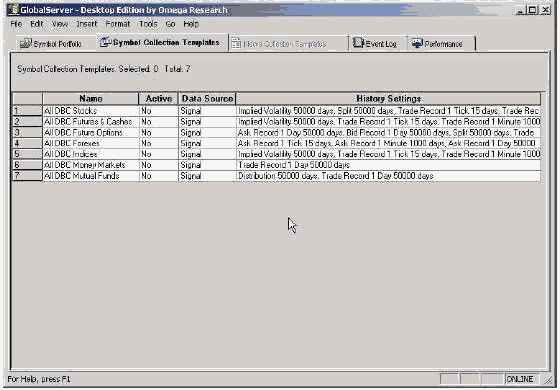Open the Go menu
Viewport: 560px width, 390px height.
click(x=170, y=24)
